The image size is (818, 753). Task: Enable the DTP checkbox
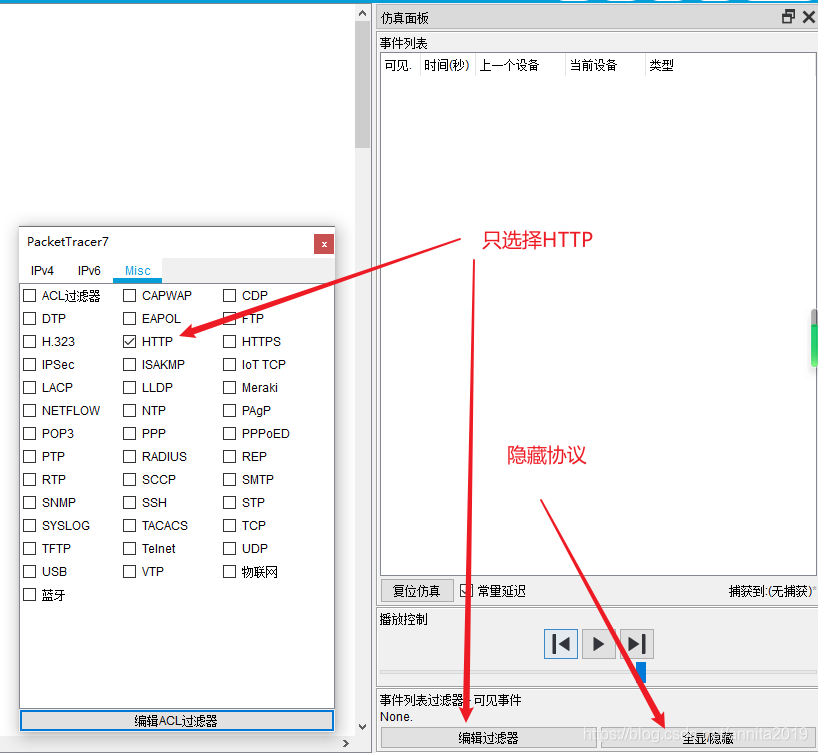coord(30,318)
